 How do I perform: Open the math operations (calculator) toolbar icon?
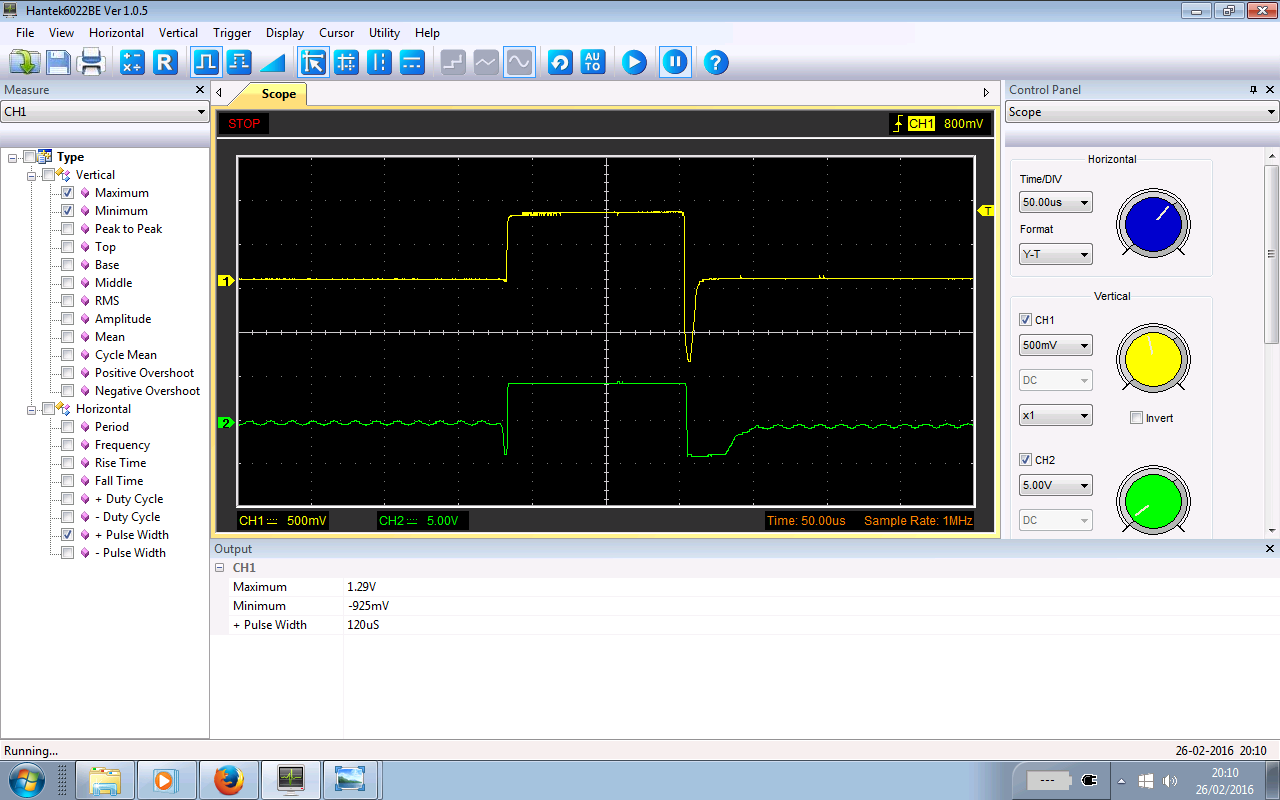click(x=132, y=63)
